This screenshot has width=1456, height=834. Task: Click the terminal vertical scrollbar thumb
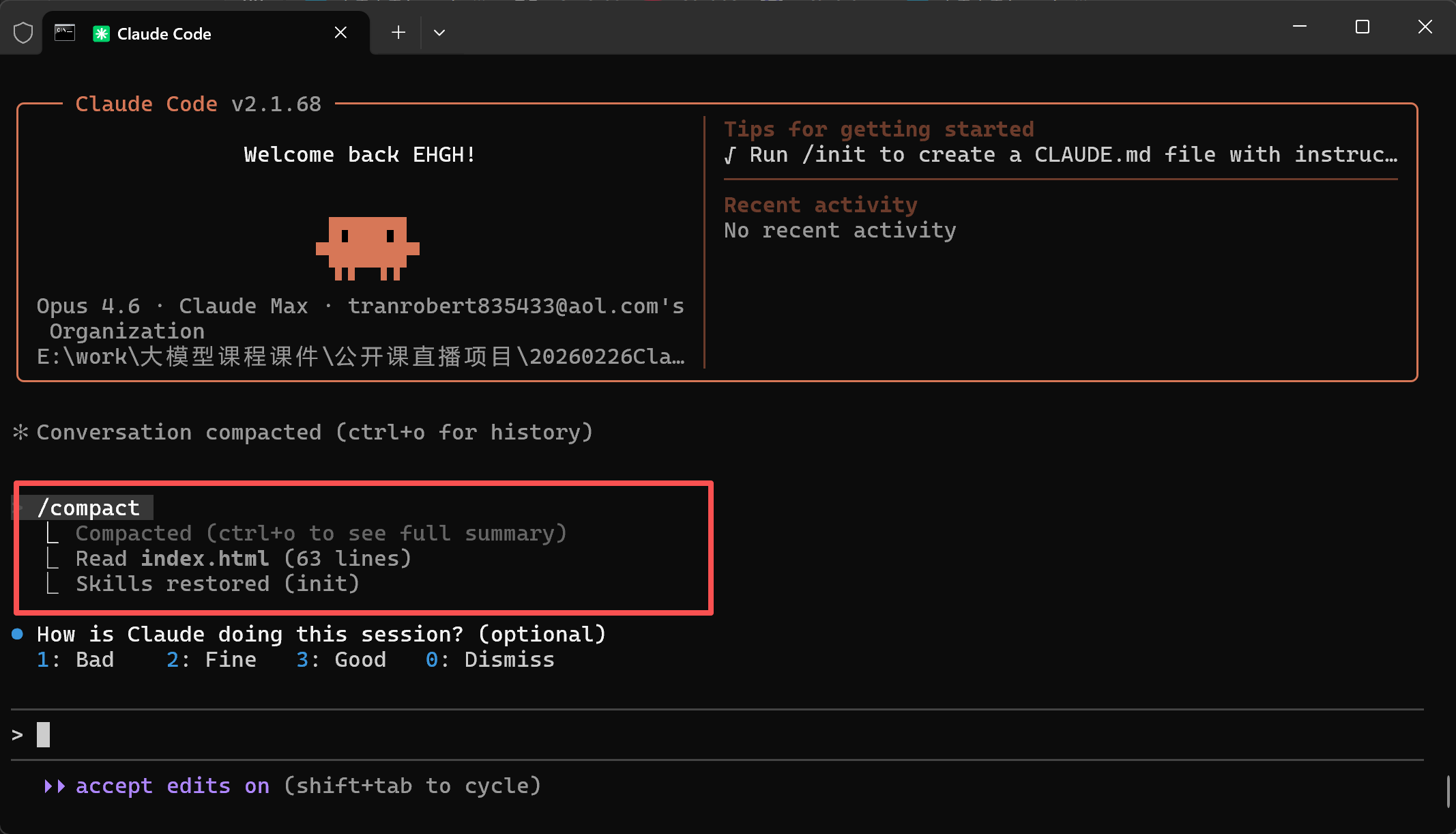[1448, 792]
